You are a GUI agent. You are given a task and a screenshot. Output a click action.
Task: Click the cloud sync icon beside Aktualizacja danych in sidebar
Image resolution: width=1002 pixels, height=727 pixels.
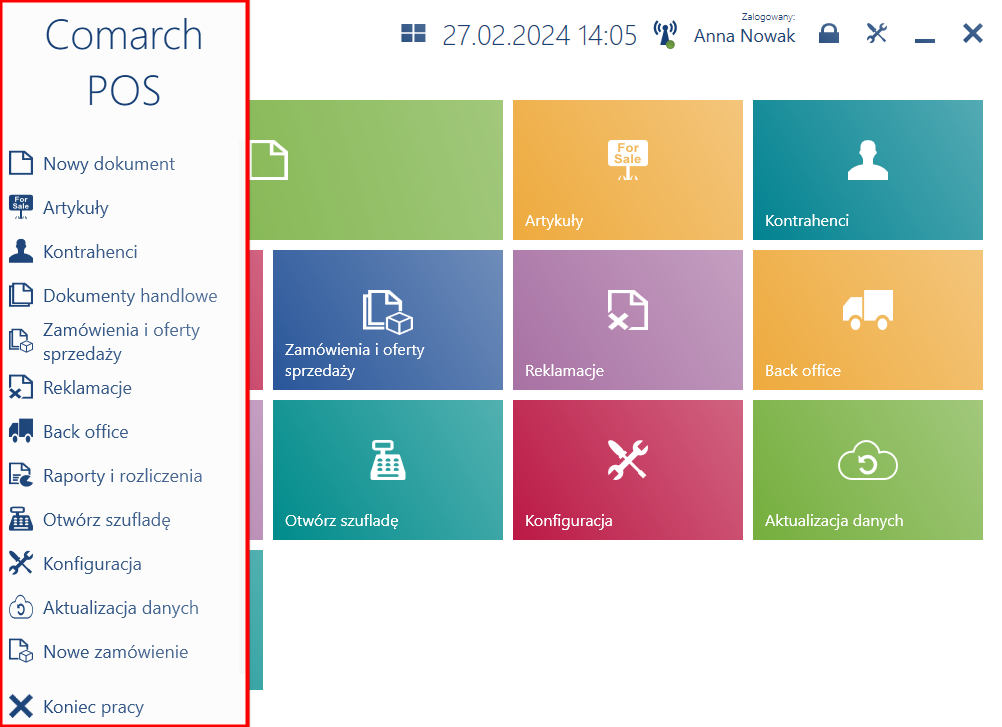click(x=20, y=608)
